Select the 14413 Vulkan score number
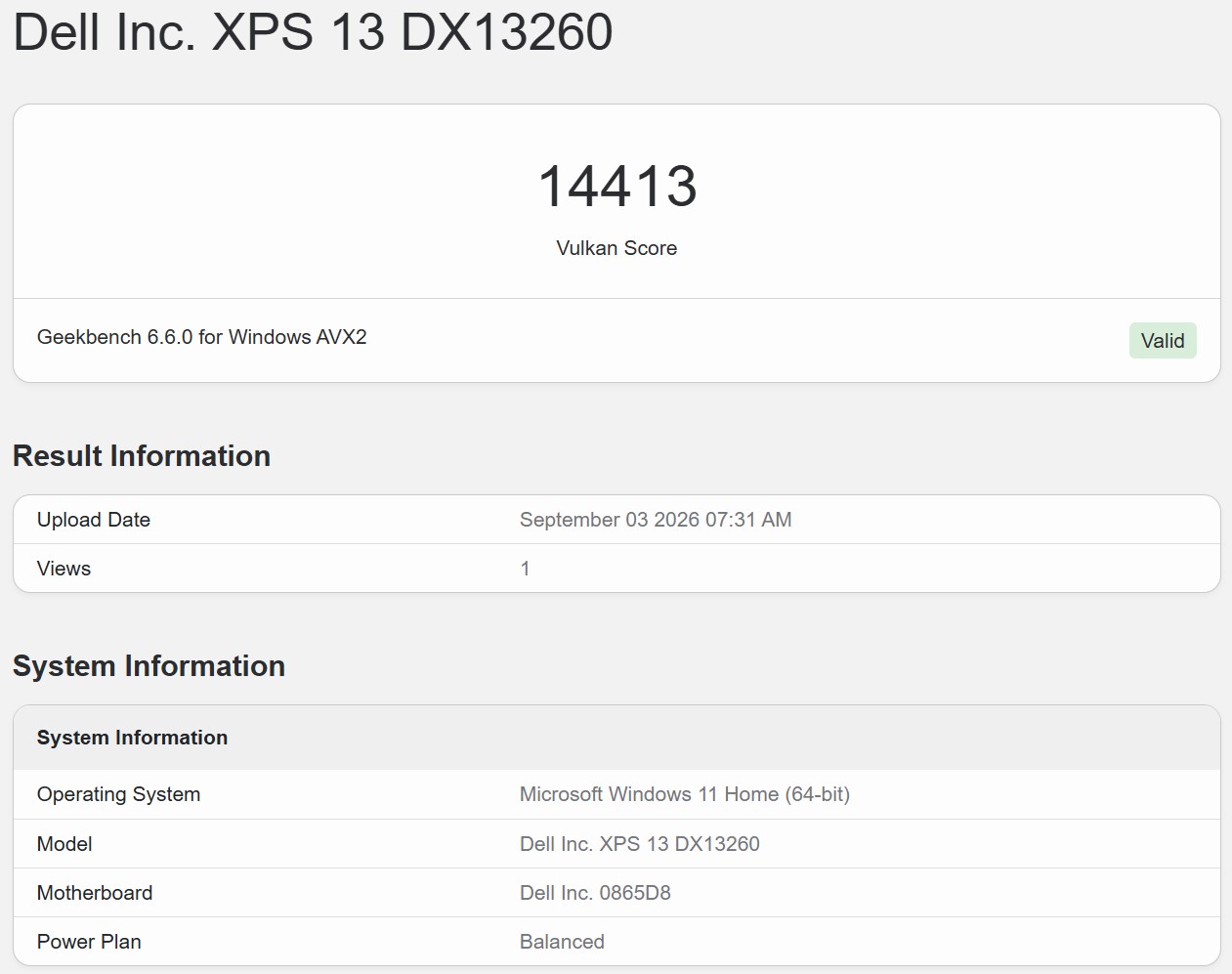Image resolution: width=1232 pixels, height=974 pixels. point(617,186)
